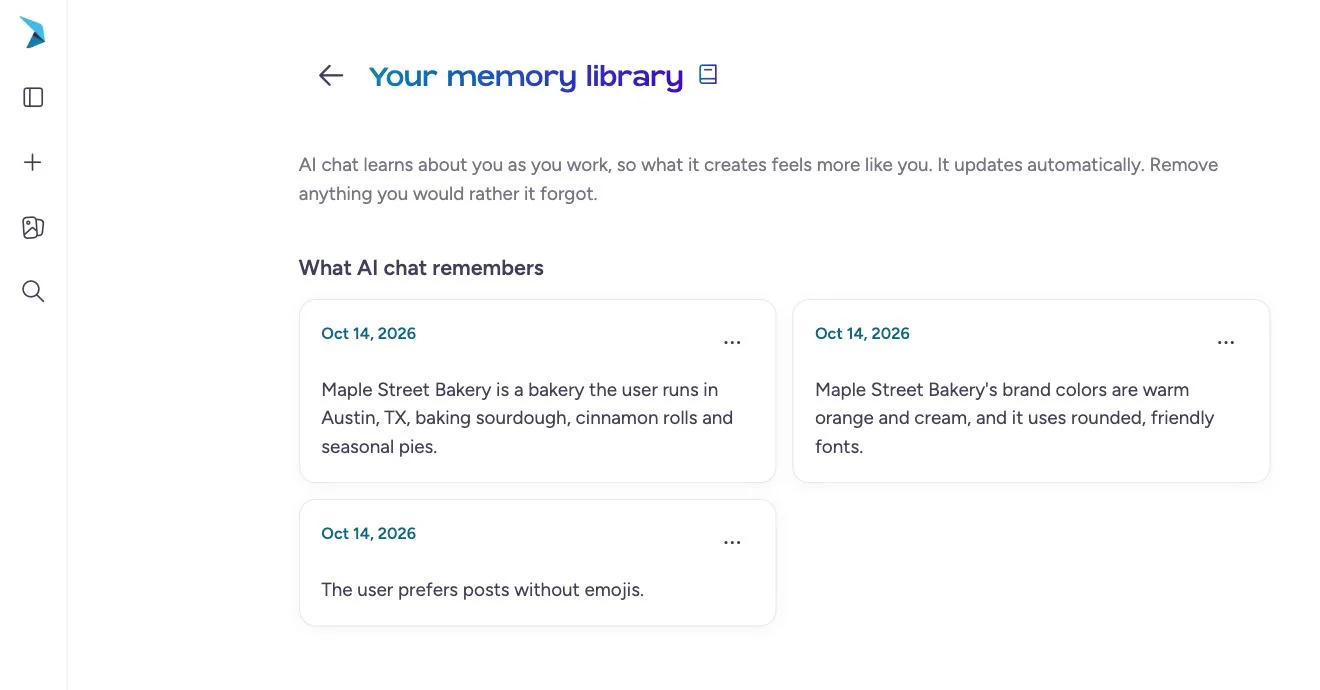Image resolution: width=1320 pixels, height=690 pixels.
Task: Open the three-dot menu on emojis memory
Action: click(x=732, y=542)
